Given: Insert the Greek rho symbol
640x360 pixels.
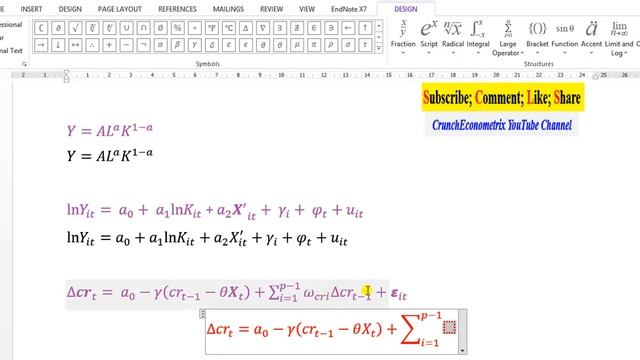Looking at the screenshot, I should 331,45.
